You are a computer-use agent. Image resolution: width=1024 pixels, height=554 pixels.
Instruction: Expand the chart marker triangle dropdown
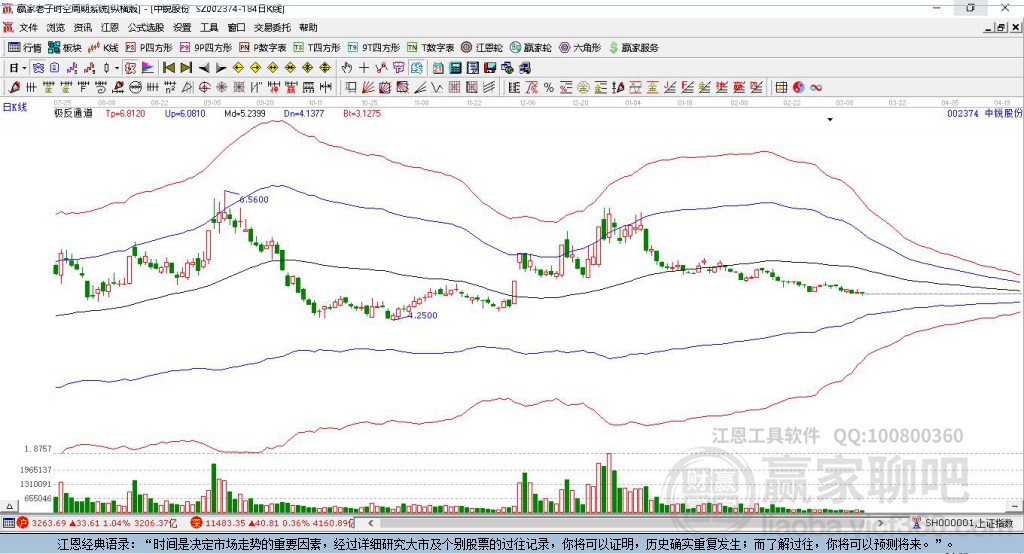tap(830, 120)
